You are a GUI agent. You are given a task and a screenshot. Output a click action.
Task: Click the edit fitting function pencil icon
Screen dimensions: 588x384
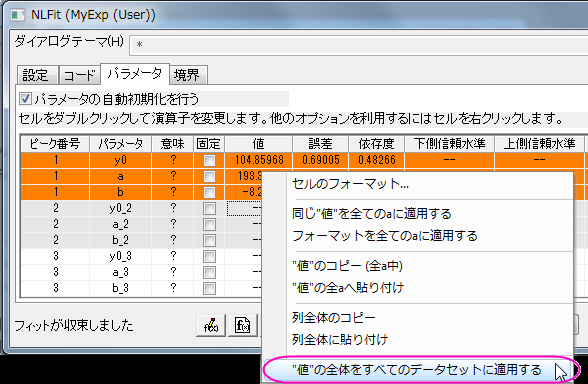pos(211,325)
